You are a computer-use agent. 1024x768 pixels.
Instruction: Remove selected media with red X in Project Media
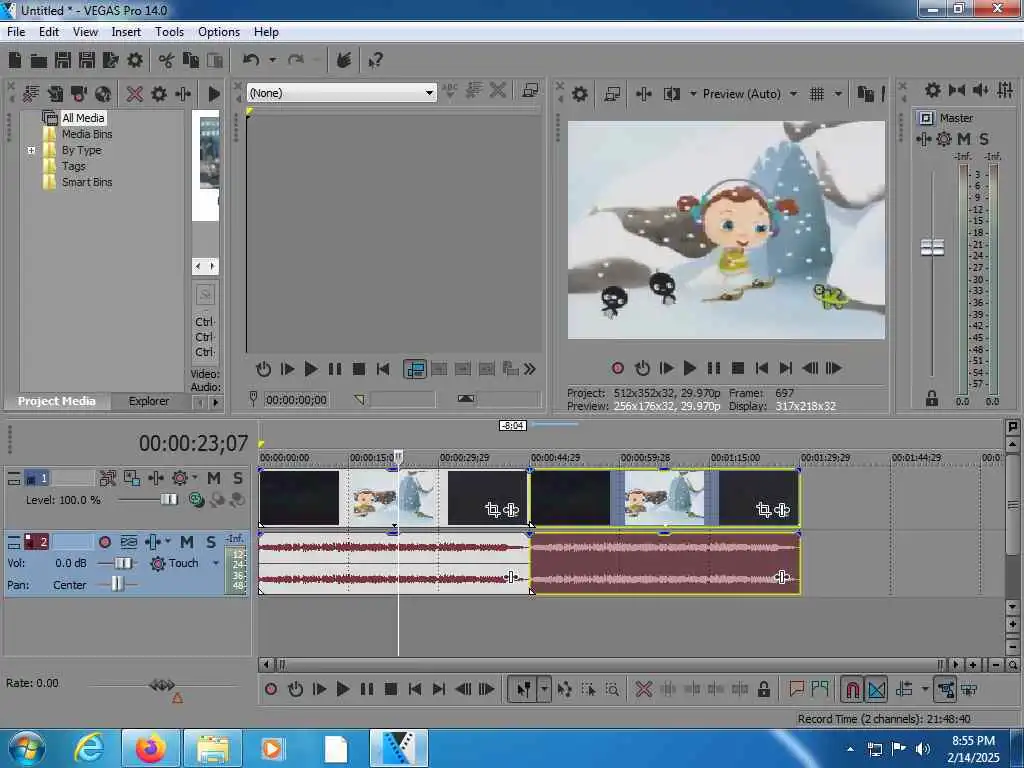click(135, 94)
